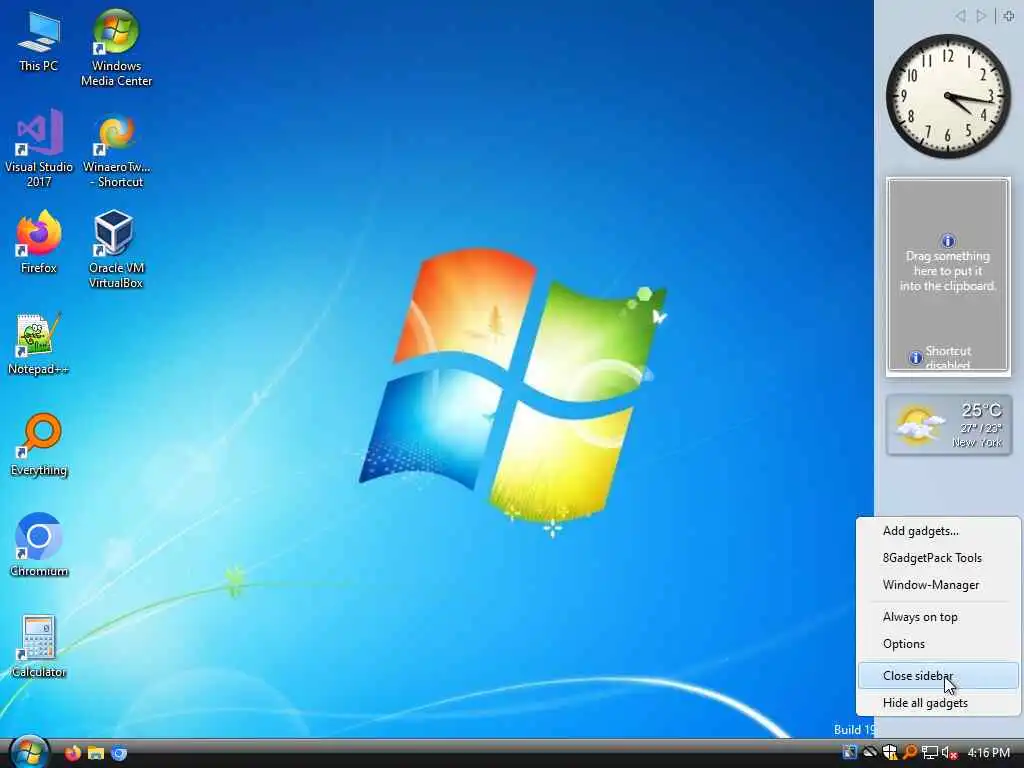Launch Windows Media Center shortcut
The width and height of the screenshot is (1024, 768).
coord(116,48)
